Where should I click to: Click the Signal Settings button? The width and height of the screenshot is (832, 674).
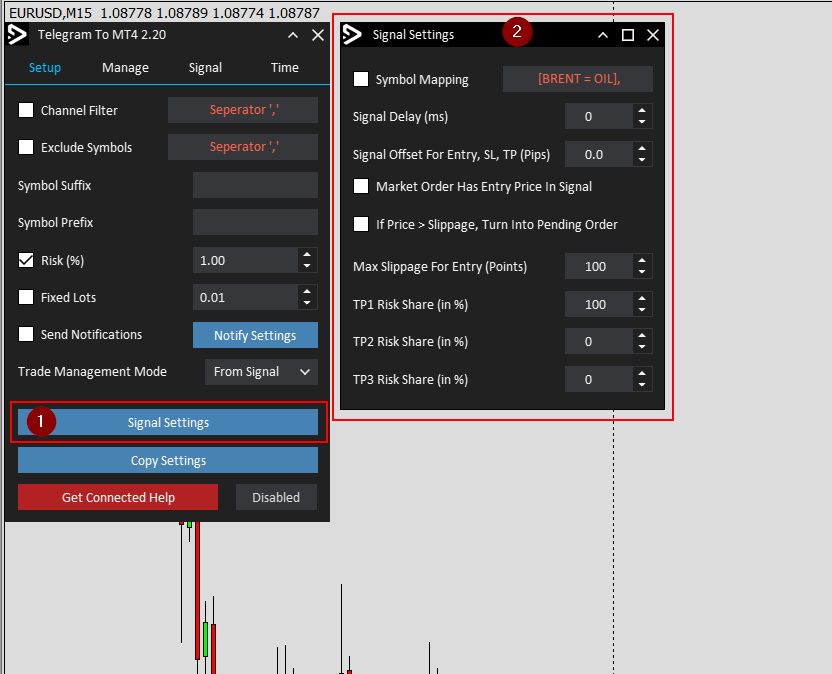pos(168,422)
